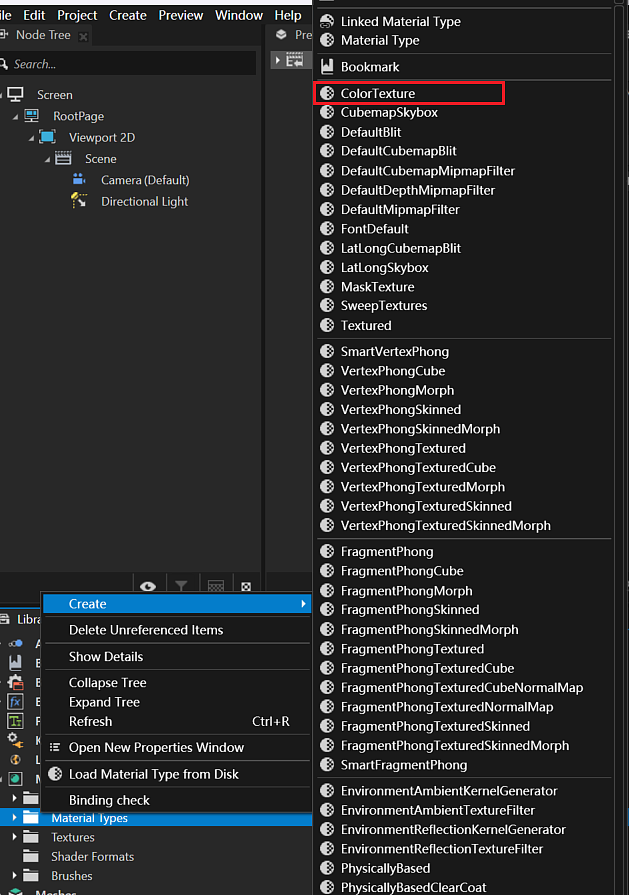Select Shader Formats folder
Image resolution: width=629 pixels, height=895 pixels.
(x=92, y=857)
